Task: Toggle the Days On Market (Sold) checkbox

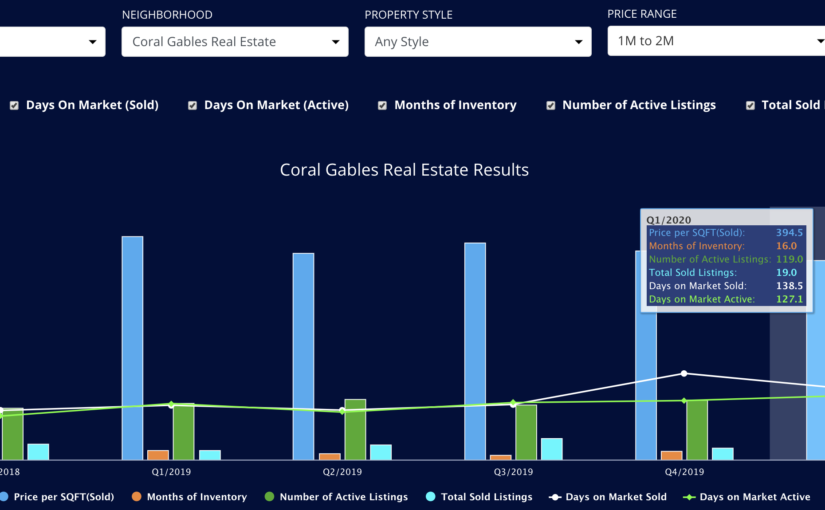Action: pyautogui.click(x=14, y=106)
